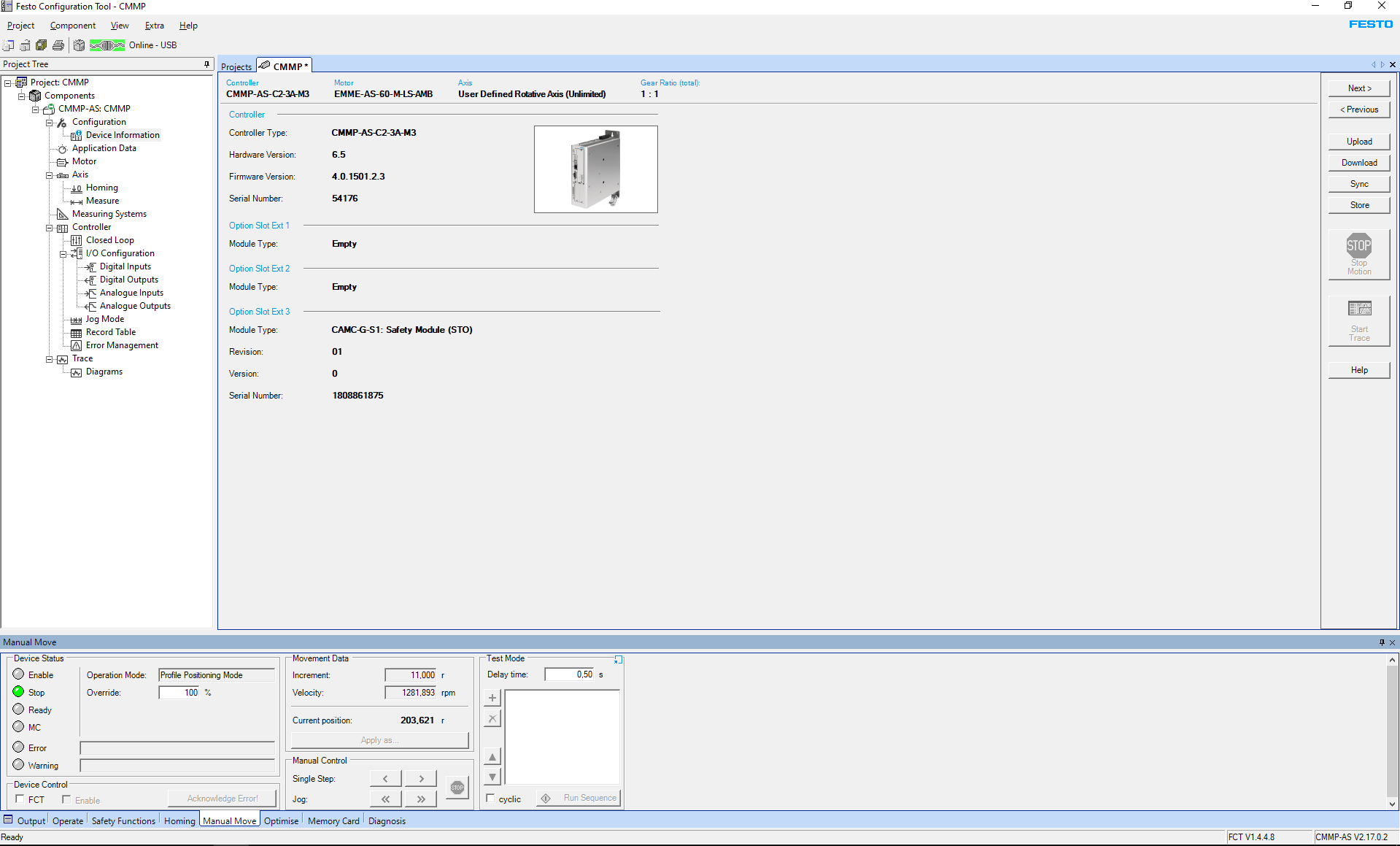Click the Delay time input field
The width and height of the screenshot is (1400, 846).
pos(570,674)
